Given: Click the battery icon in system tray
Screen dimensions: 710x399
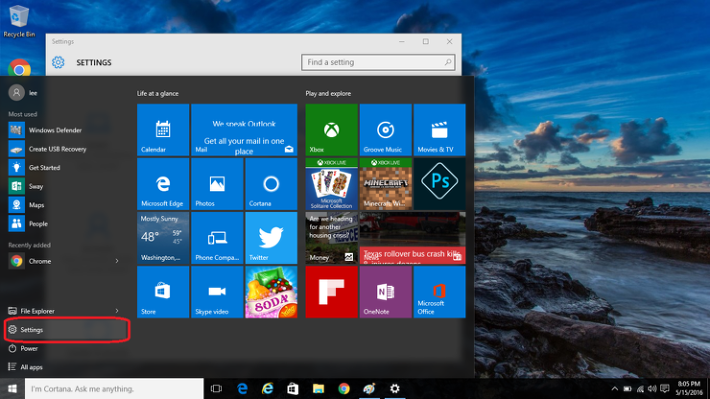Looking at the screenshot, I should coord(627,389).
